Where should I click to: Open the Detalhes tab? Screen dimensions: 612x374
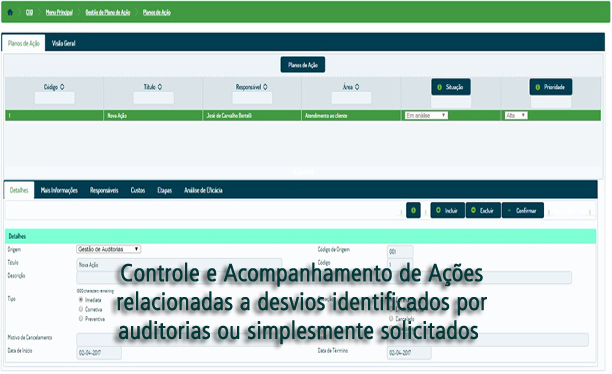(19, 190)
